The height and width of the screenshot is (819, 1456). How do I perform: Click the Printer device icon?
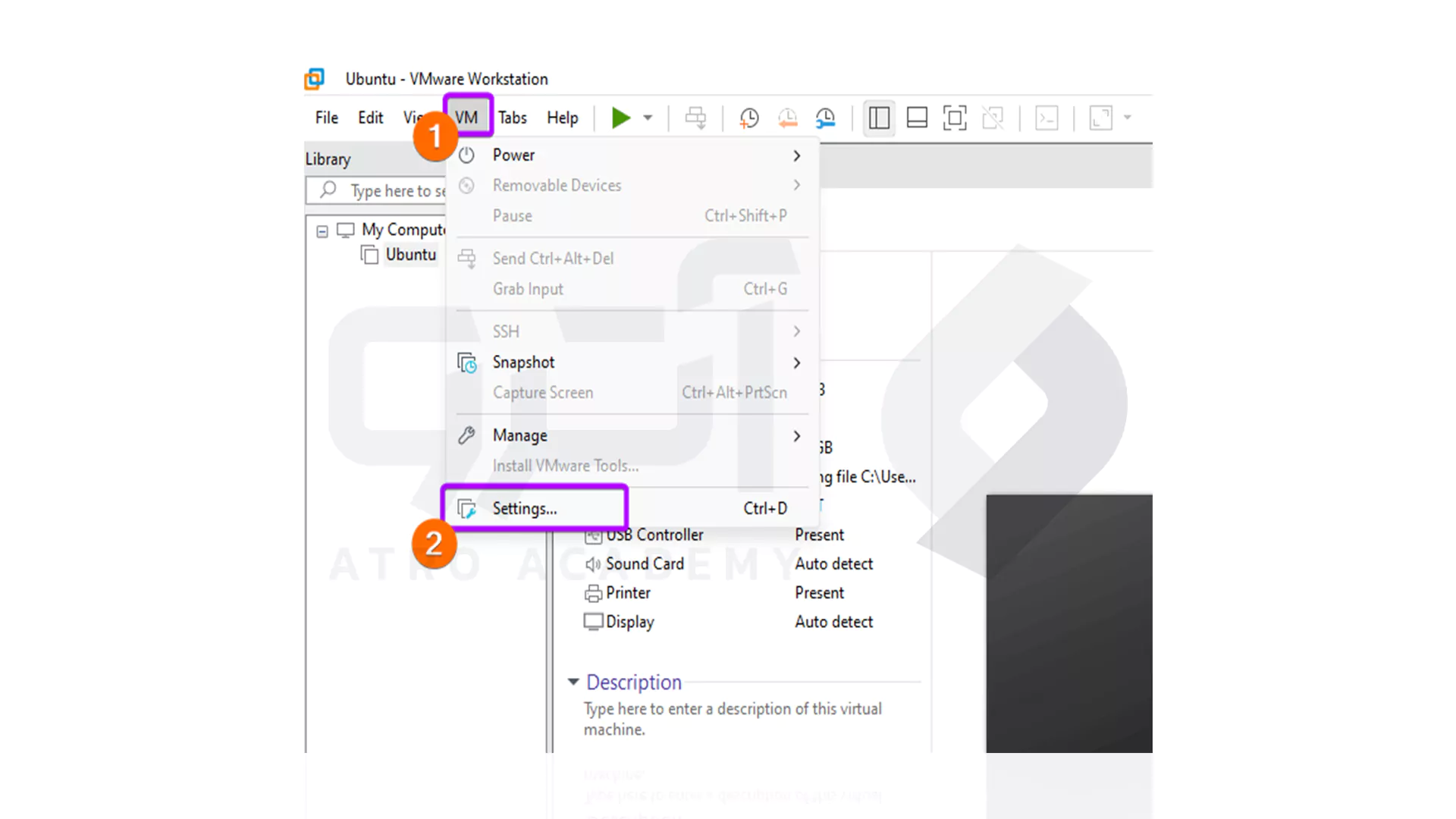pyautogui.click(x=593, y=594)
